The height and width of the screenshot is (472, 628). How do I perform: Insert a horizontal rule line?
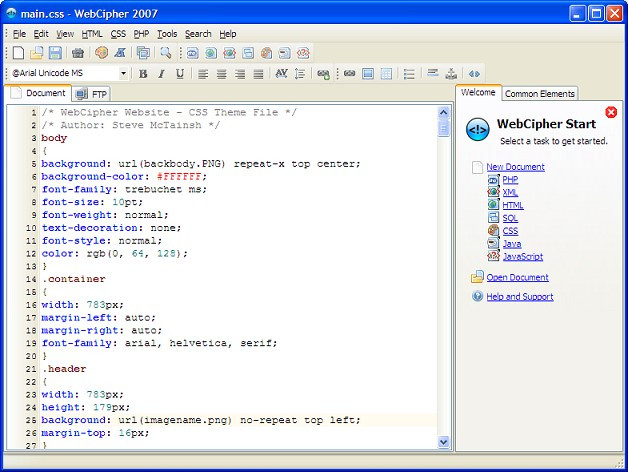[433, 73]
